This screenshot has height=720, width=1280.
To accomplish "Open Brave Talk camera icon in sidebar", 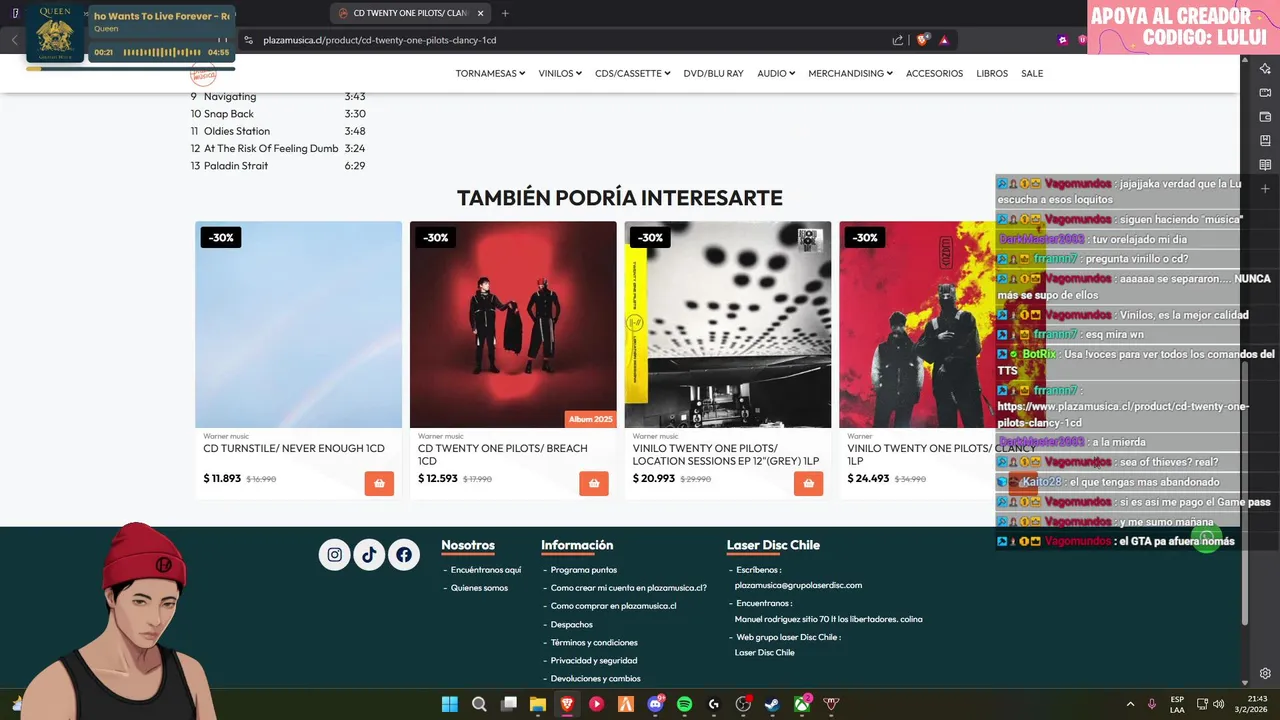I will (1265, 92).
